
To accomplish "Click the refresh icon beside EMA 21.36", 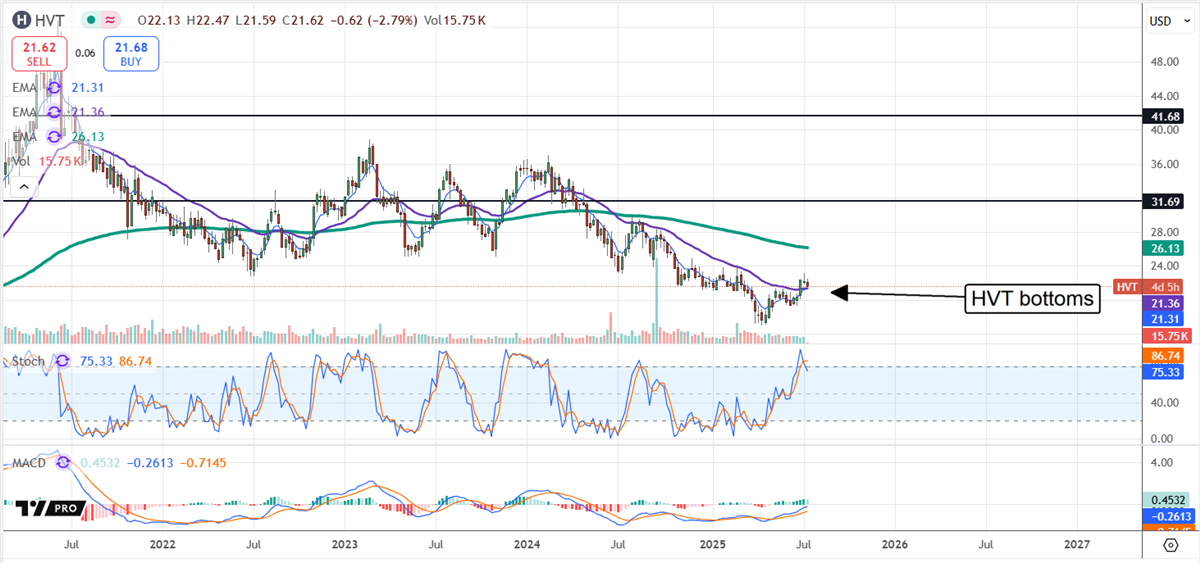I will [x=54, y=112].
